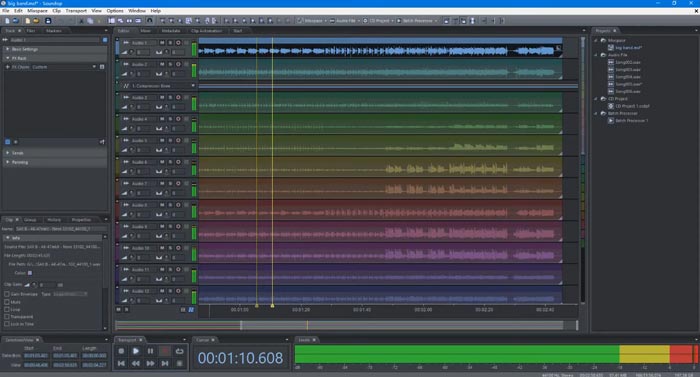Click the Rewind transport button
The image size is (700, 377).
click(136, 364)
